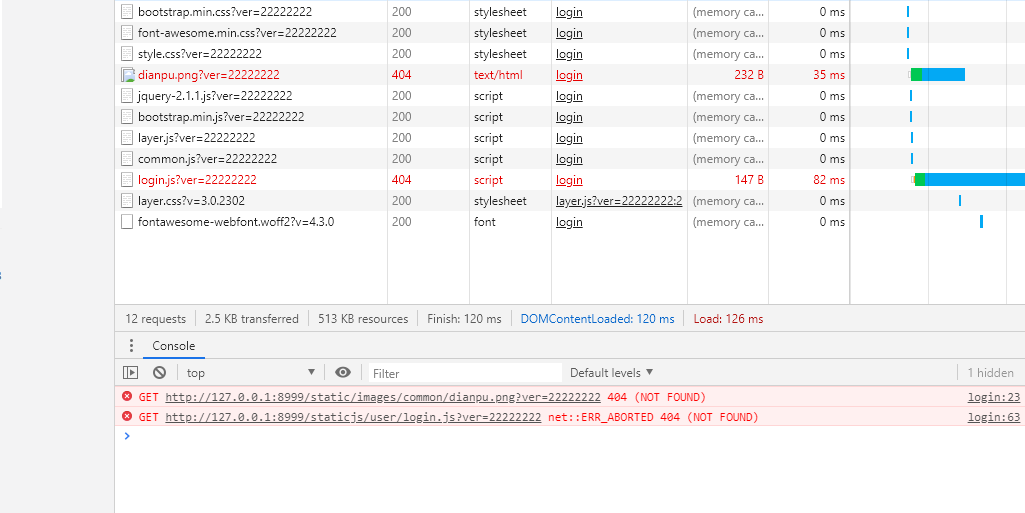The image size is (1025, 513).
Task: Click fontawesome-webfont waterfall marker
Action: (981, 222)
